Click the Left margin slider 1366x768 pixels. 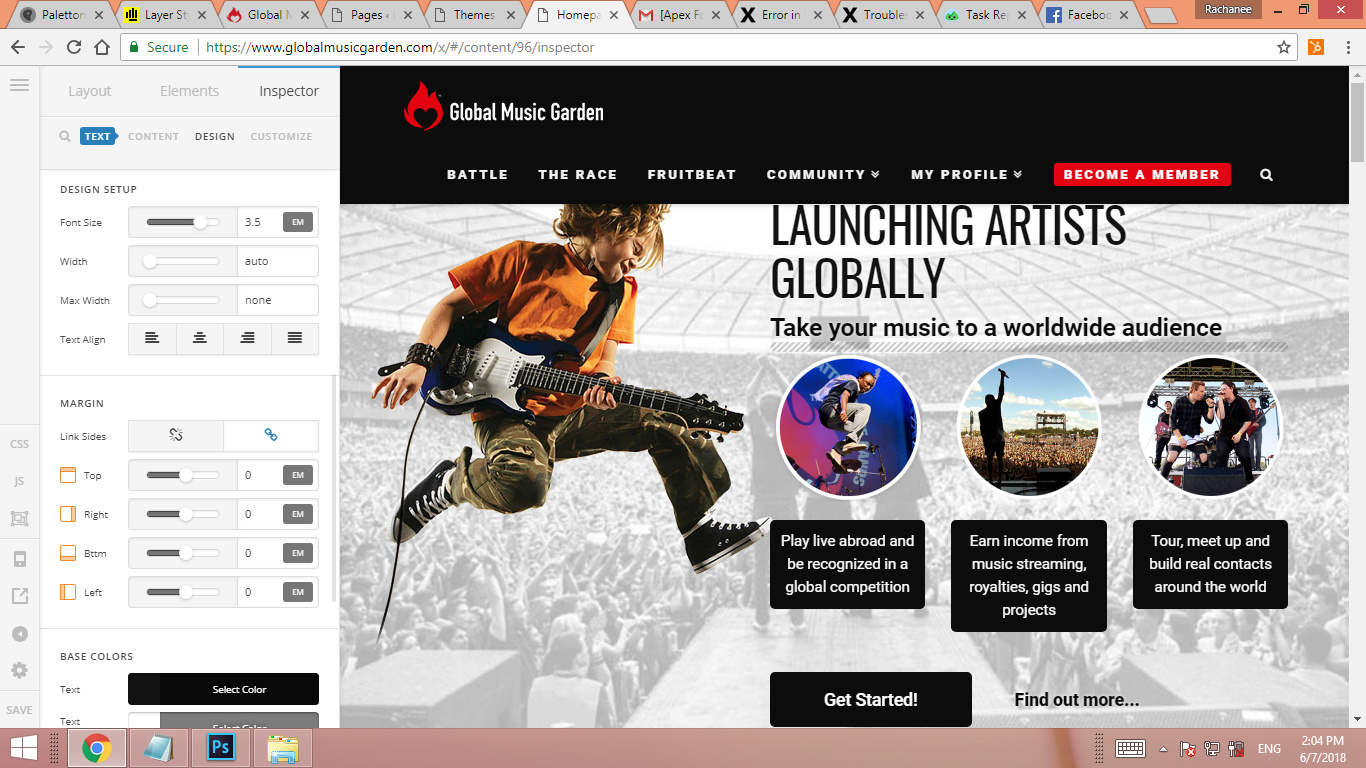click(183, 592)
